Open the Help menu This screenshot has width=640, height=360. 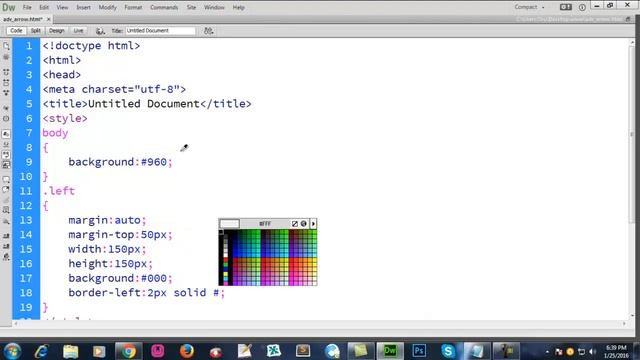[238, 7]
